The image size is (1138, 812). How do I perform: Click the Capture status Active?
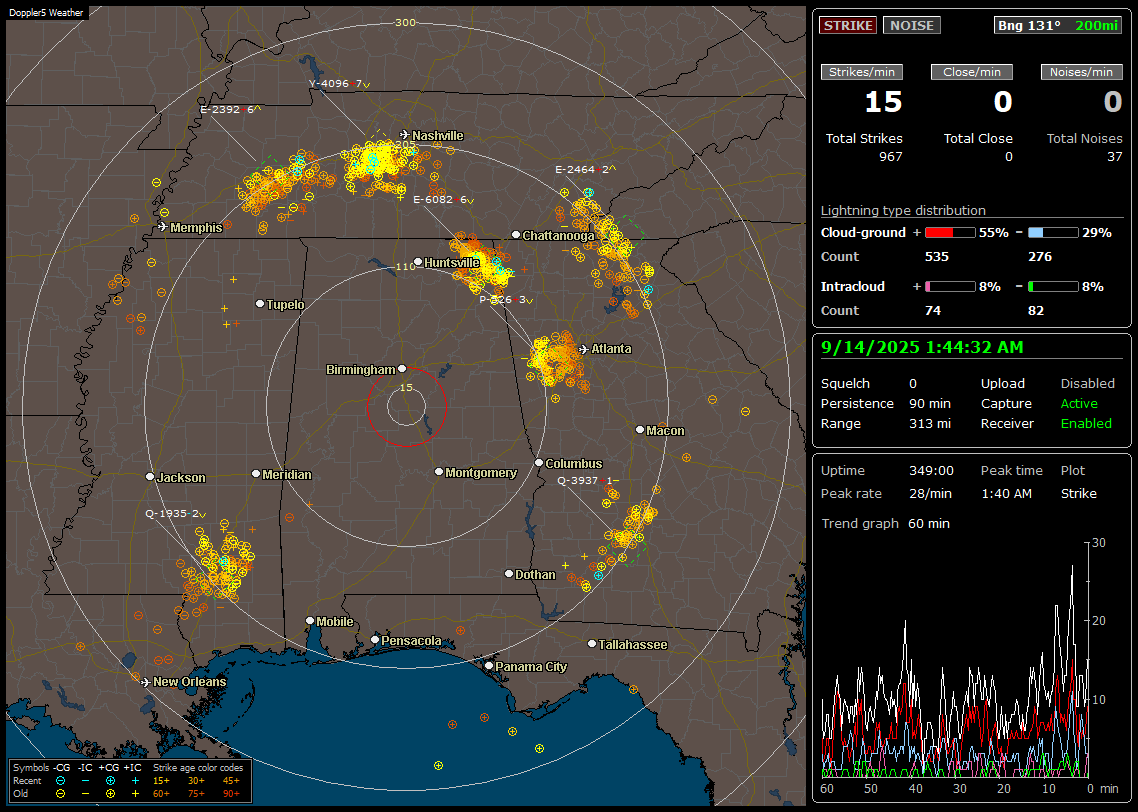[x=1078, y=403]
